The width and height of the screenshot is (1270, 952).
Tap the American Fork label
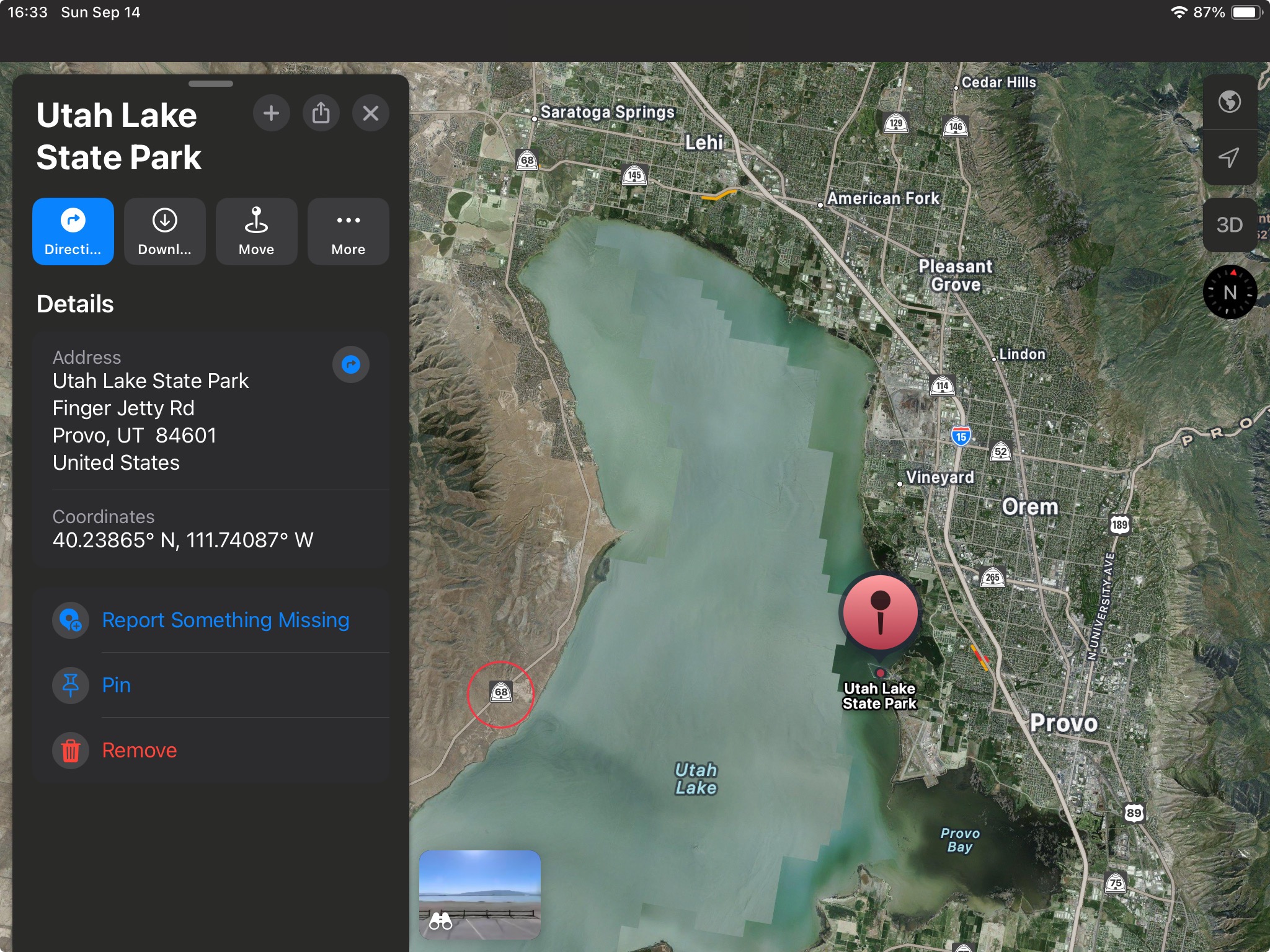coord(883,198)
